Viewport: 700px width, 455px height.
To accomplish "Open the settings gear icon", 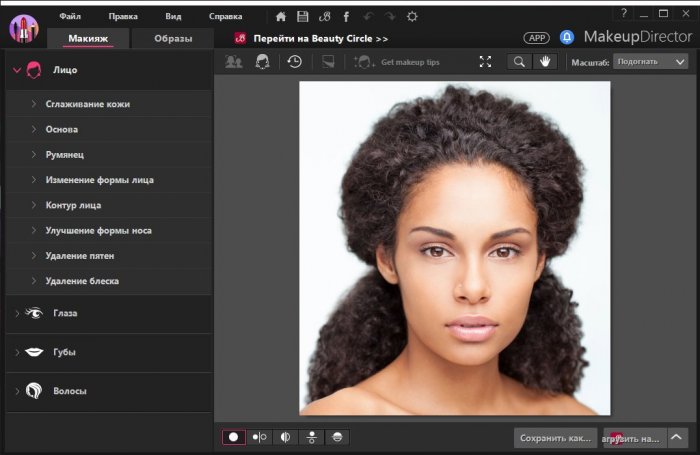I will [x=412, y=16].
